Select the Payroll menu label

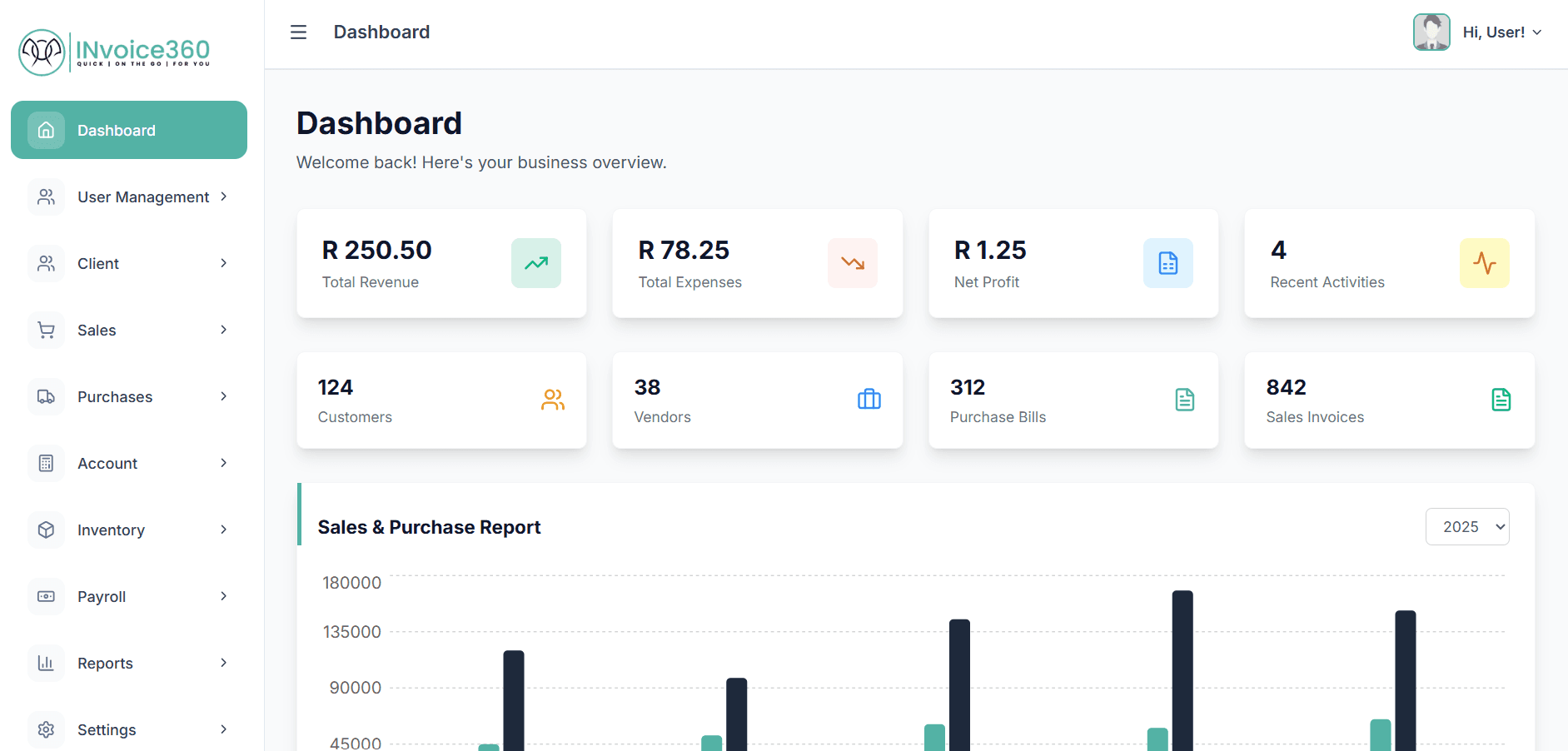coord(102,596)
